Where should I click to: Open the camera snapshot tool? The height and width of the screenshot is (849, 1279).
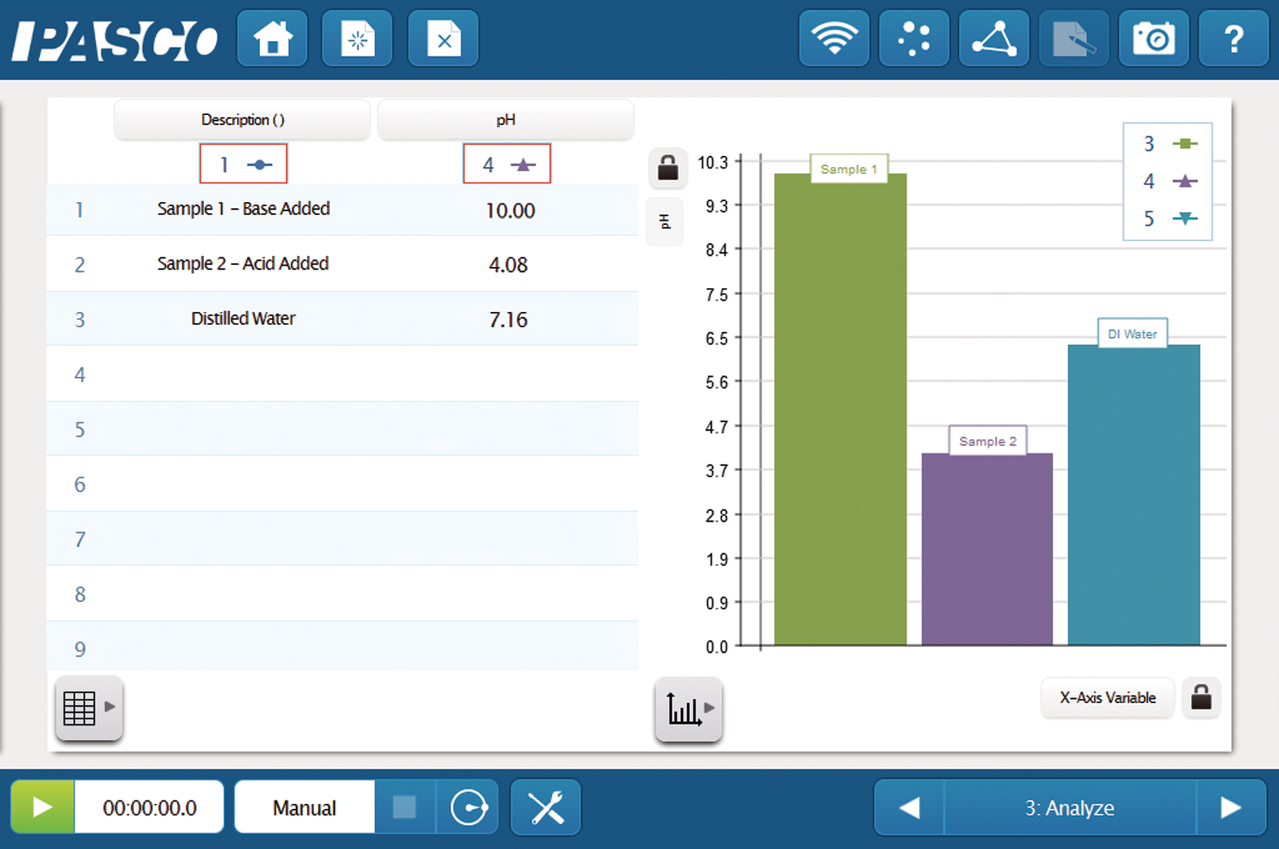[1153, 39]
